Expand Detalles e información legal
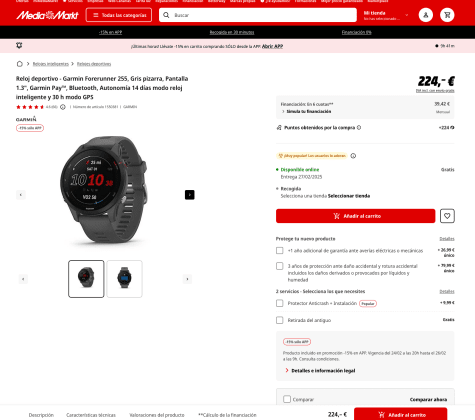This screenshot has width=475, height=420. pos(320,370)
